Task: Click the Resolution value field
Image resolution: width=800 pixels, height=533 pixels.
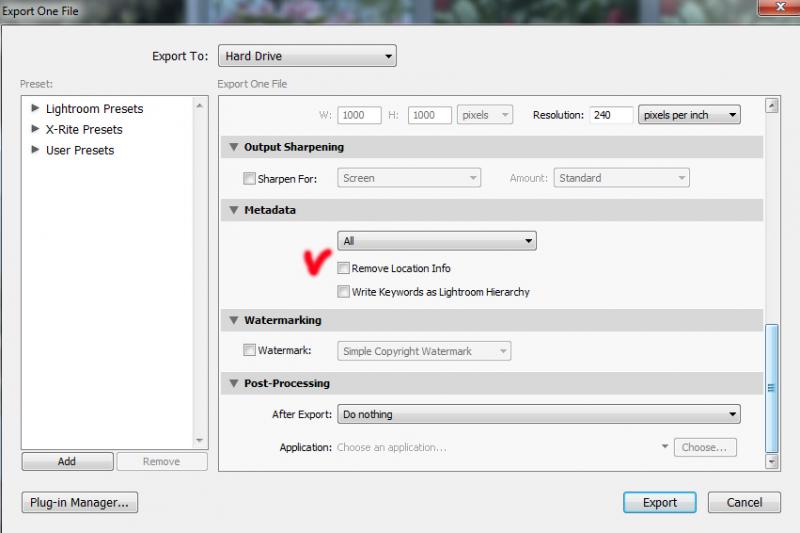Action: (x=611, y=115)
